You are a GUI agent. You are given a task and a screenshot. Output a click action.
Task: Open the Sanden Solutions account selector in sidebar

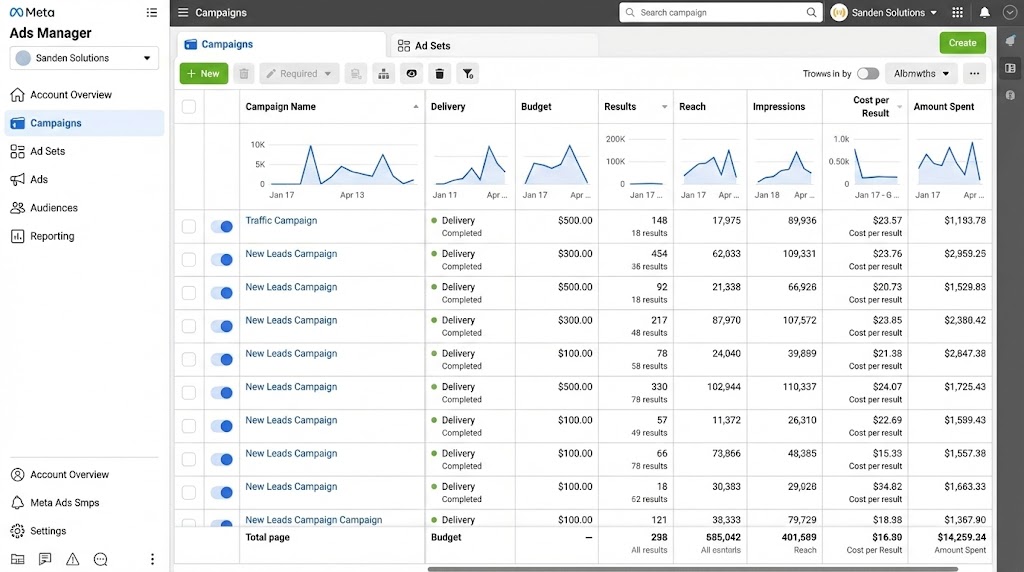[x=84, y=58]
